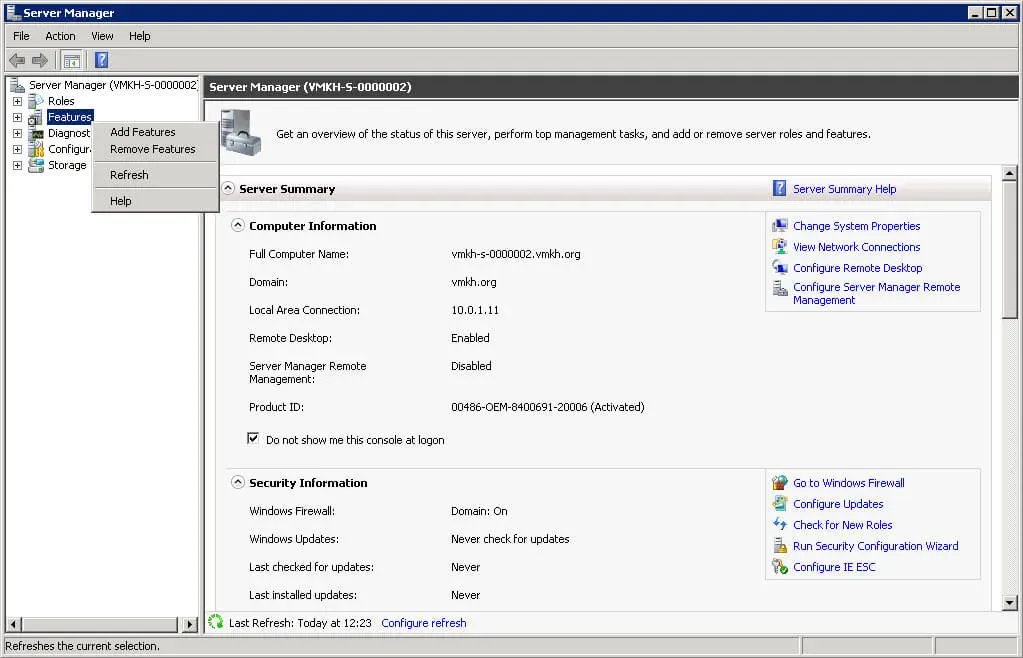Open the File menu
This screenshot has width=1023, height=658.
pos(21,36)
